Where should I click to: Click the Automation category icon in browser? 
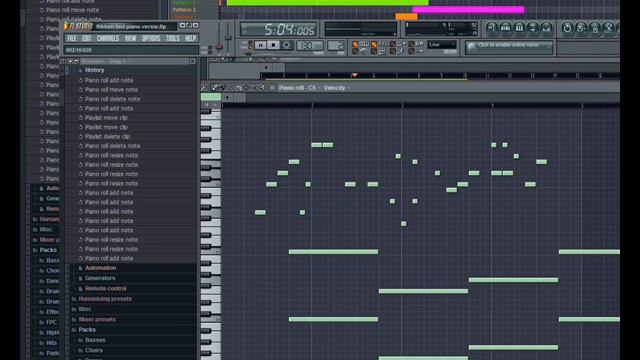80,268
